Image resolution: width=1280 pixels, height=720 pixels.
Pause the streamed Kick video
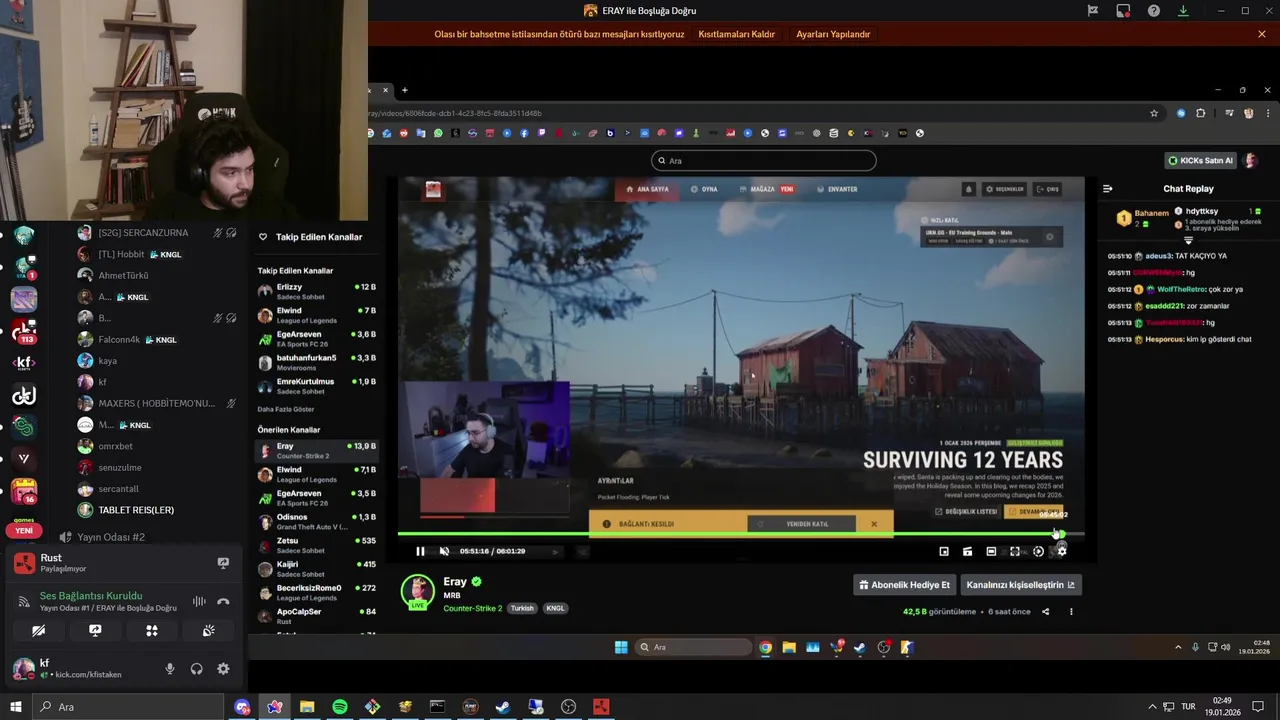(420, 551)
